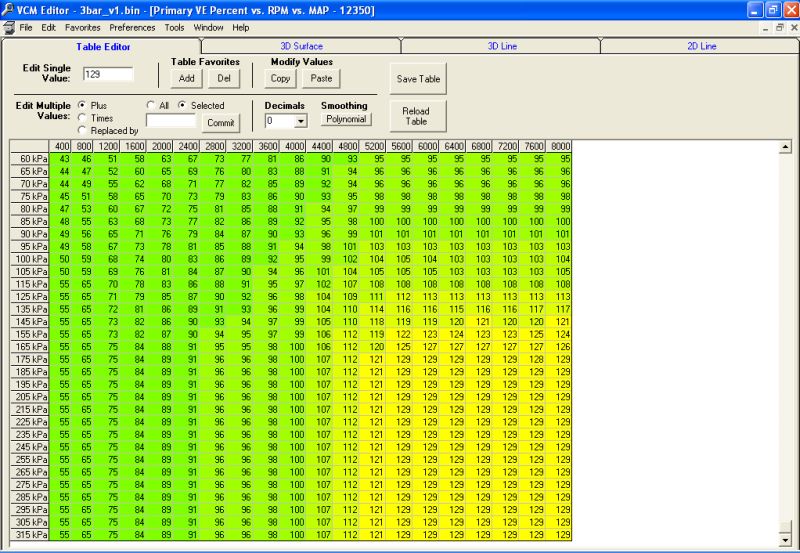The width and height of the screenshot is (800, 553).
Task: Open the Preferences menu
Action: (x=132, y=27)
